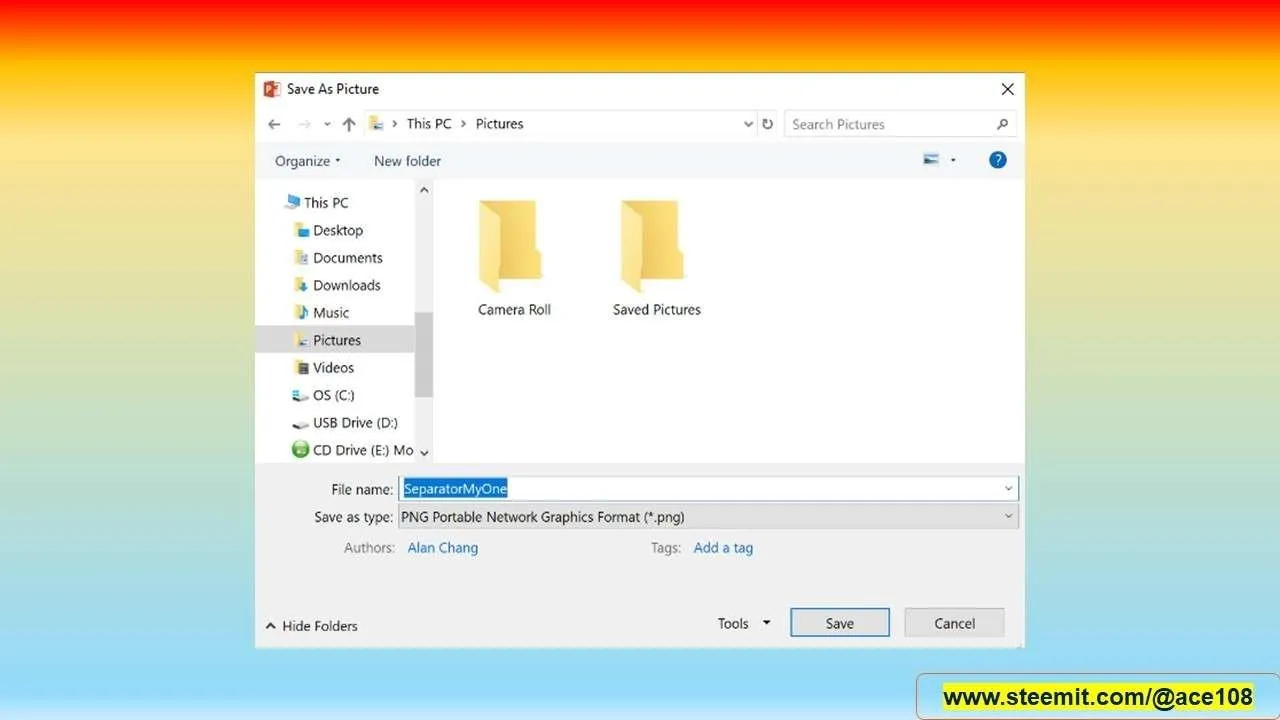Click the Refresh icon beside address bar
The image size is (1280, 720).
click(767, 124)
